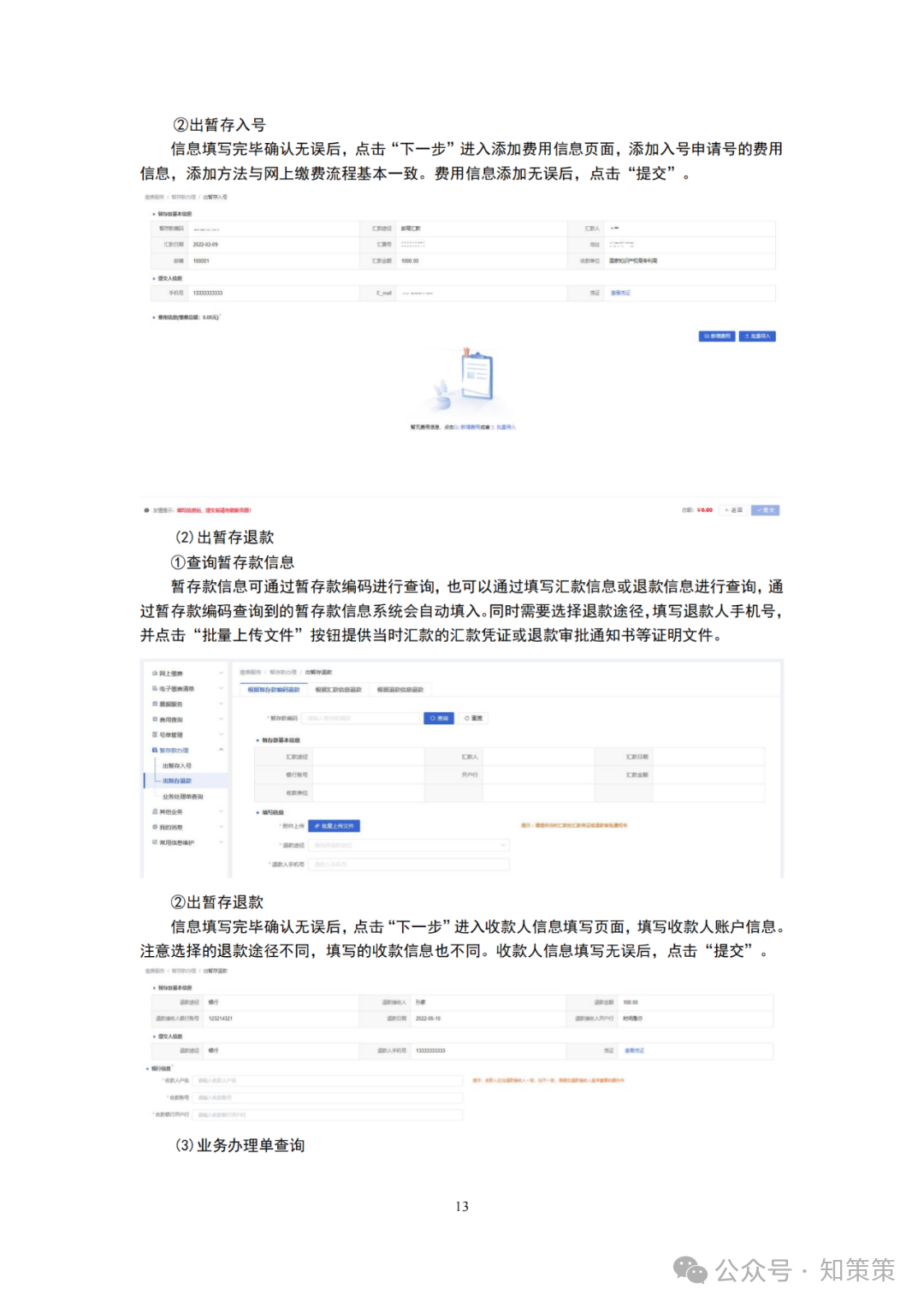Click the refund amount 100.00
This screenshot has height=1307, width=924.
point(631,1002)
